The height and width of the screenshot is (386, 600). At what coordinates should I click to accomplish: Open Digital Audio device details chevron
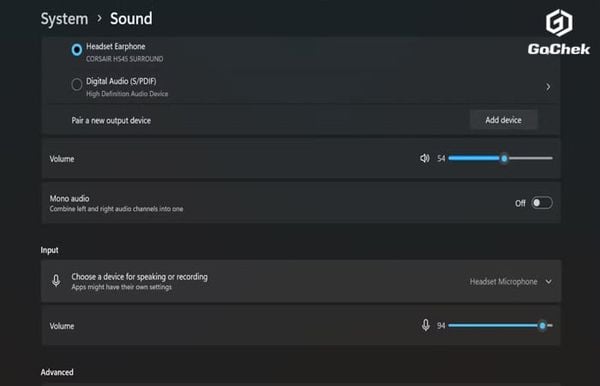[548, 87]
